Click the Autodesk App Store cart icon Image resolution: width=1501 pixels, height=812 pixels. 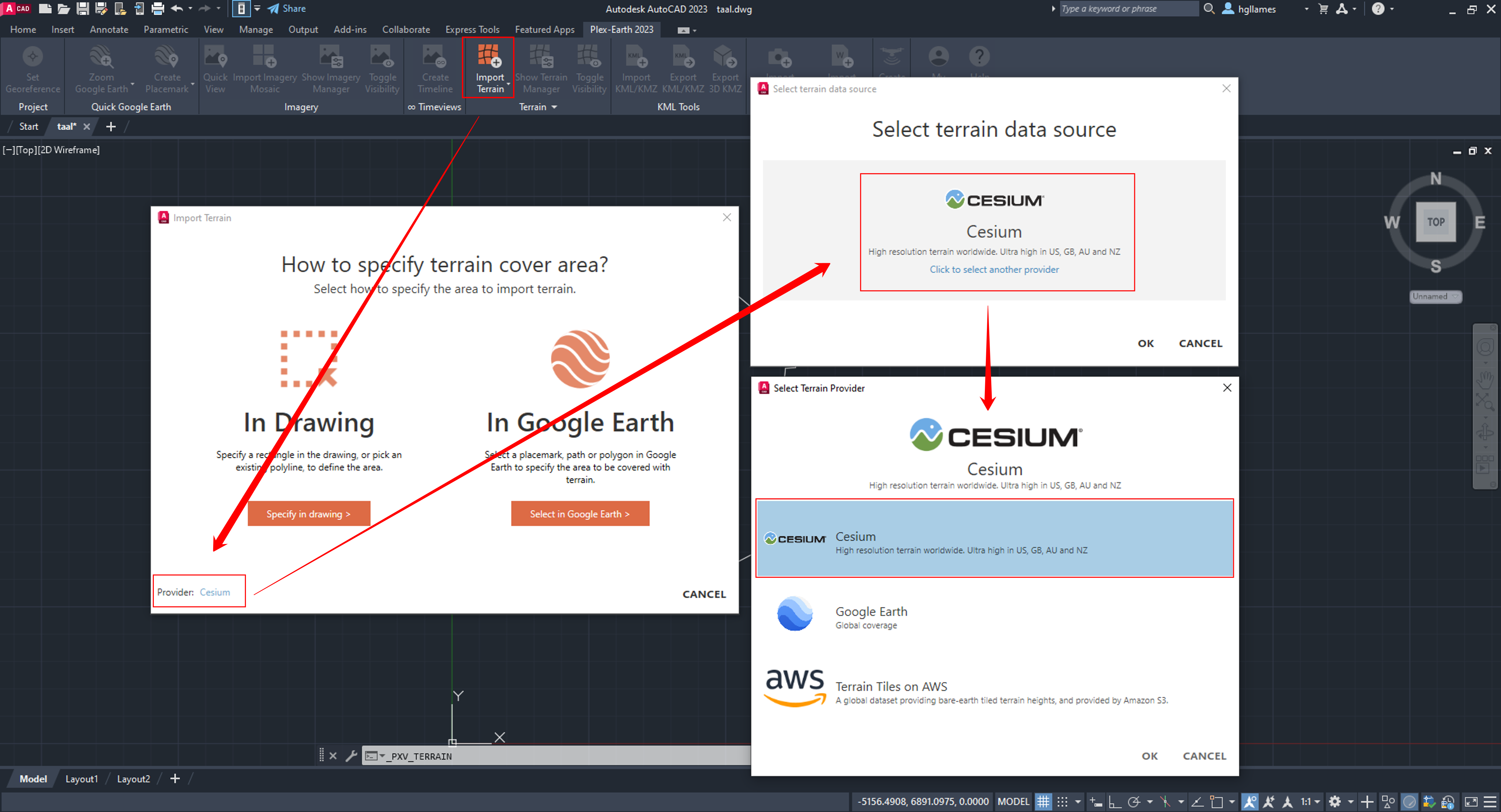pos(1323,9)
